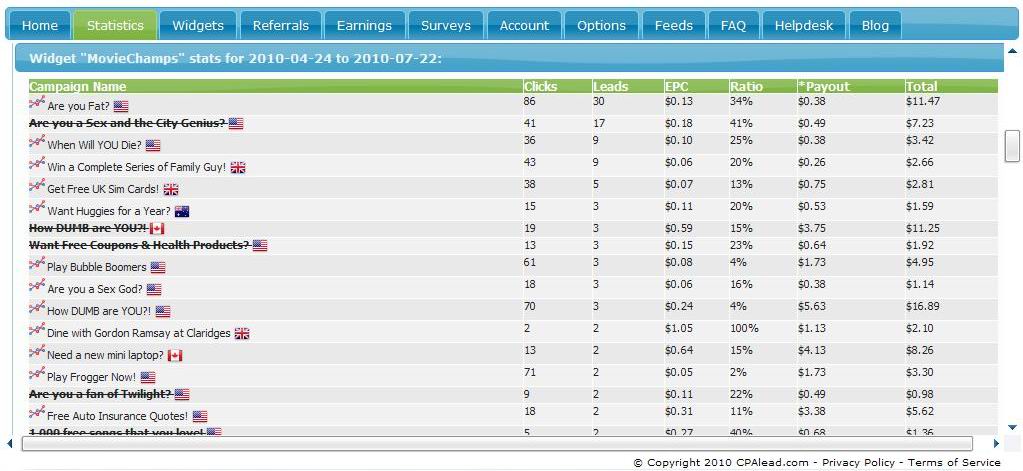Open the Statistics tab
Image resolution: width=1023 pixels, height=471 pixels.
tap(115, 25)
